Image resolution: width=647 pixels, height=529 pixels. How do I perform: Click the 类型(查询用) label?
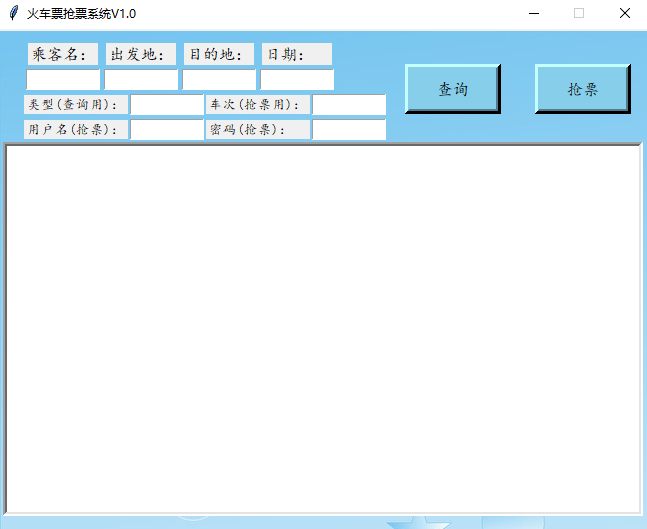pos(76,105)
